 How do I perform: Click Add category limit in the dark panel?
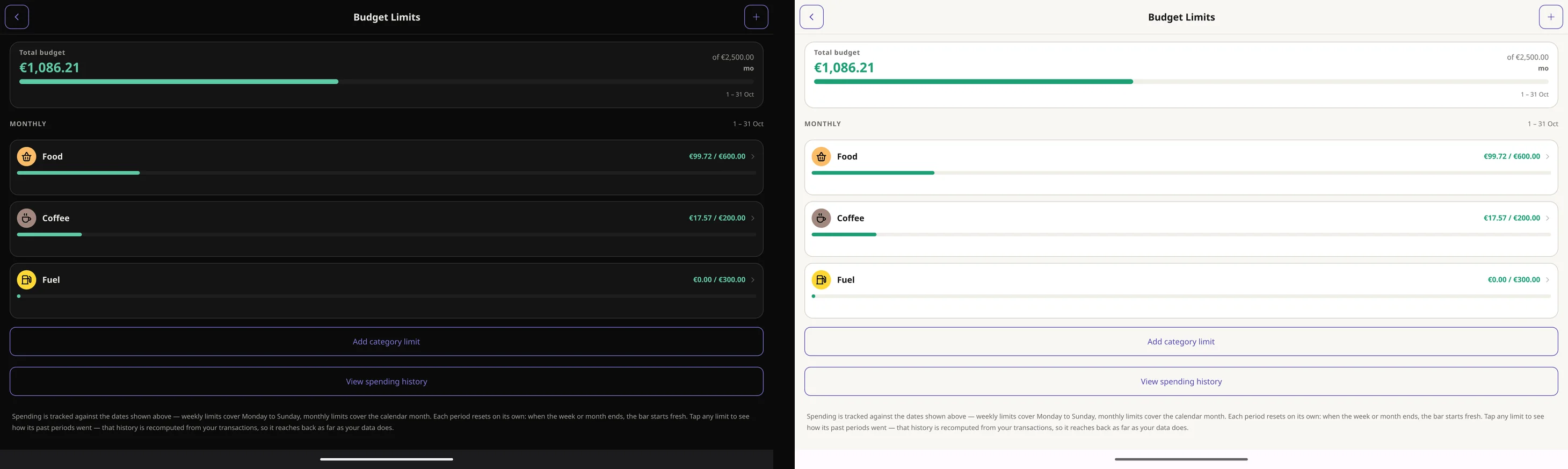[387, 342]
